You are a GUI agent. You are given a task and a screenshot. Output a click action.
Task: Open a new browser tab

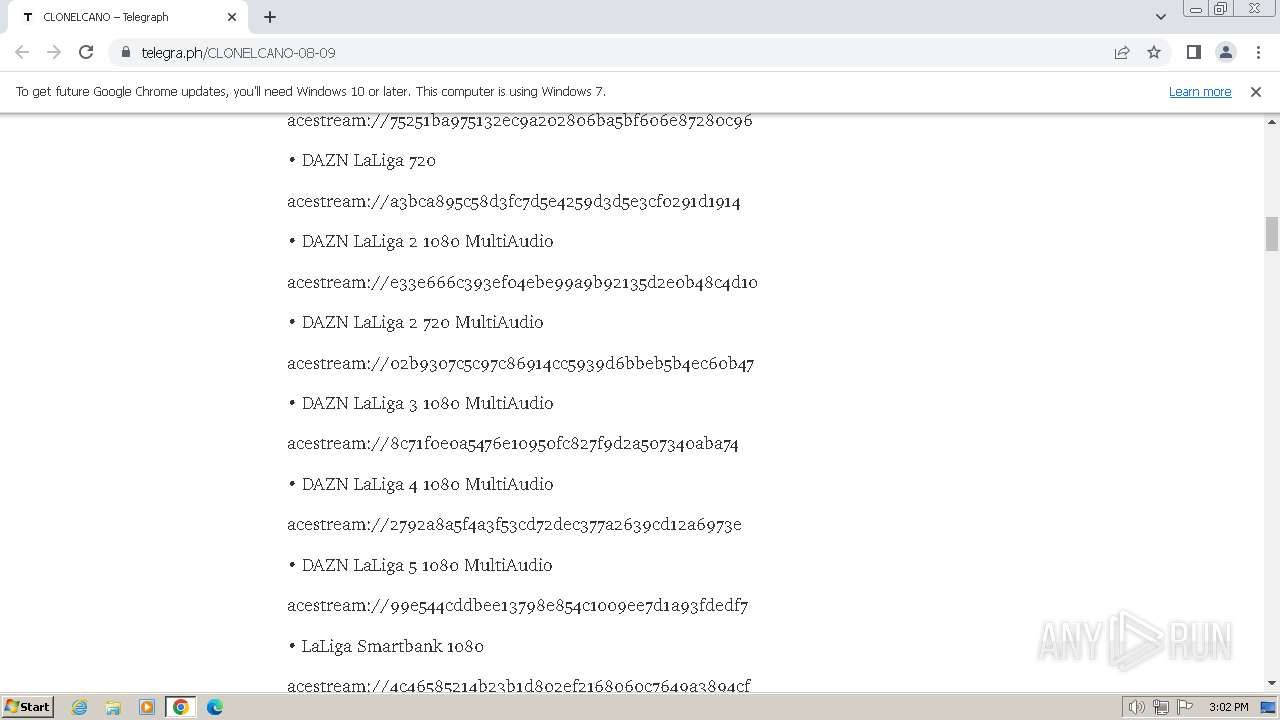pos(270,17)
